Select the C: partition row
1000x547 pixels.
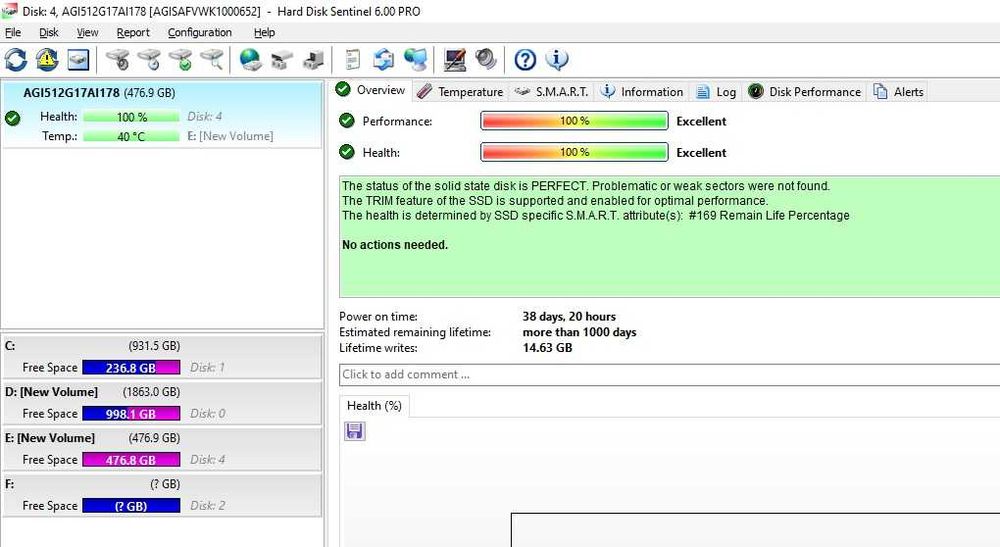pos(162,357)
